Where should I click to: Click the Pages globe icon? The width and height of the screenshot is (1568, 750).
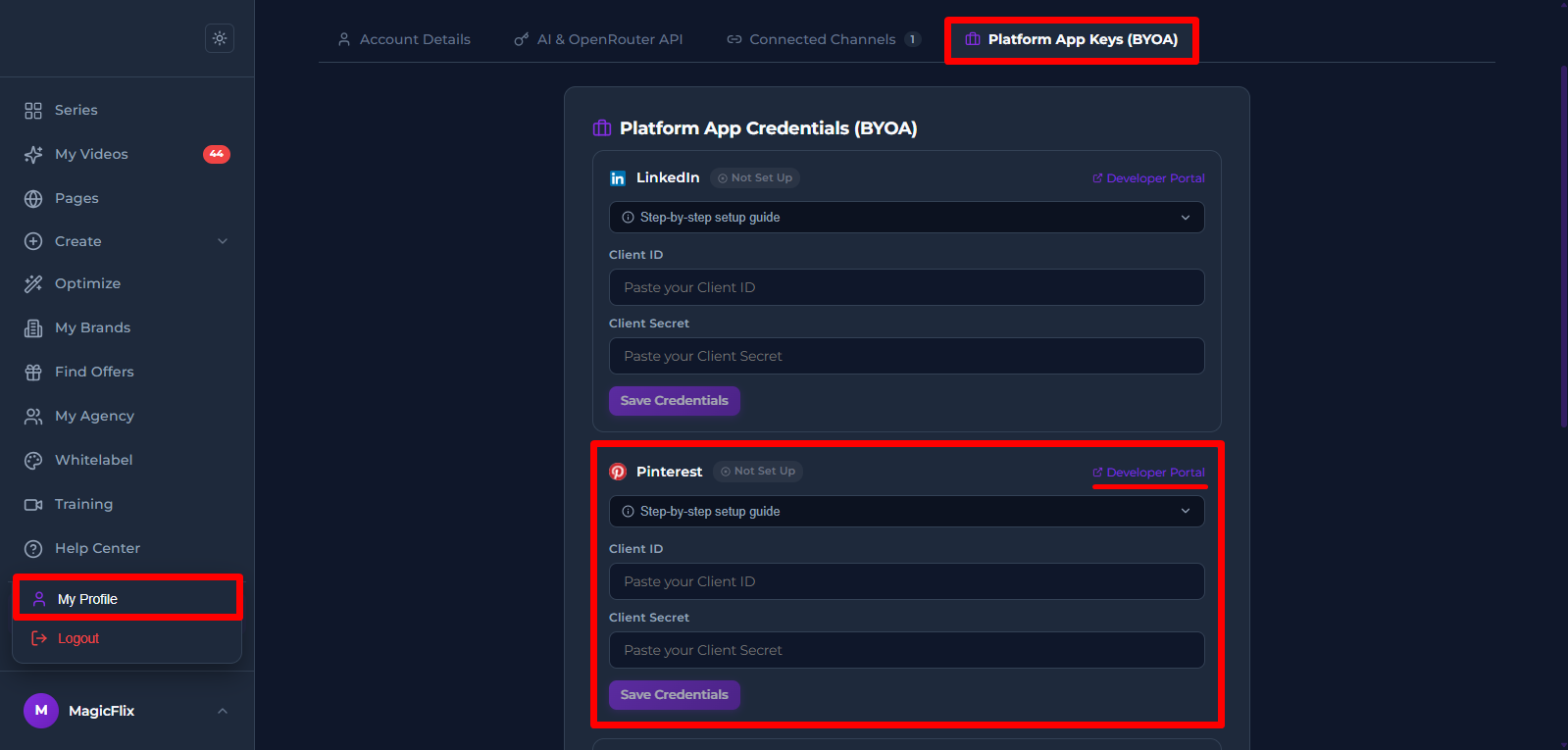pos(33,198)
